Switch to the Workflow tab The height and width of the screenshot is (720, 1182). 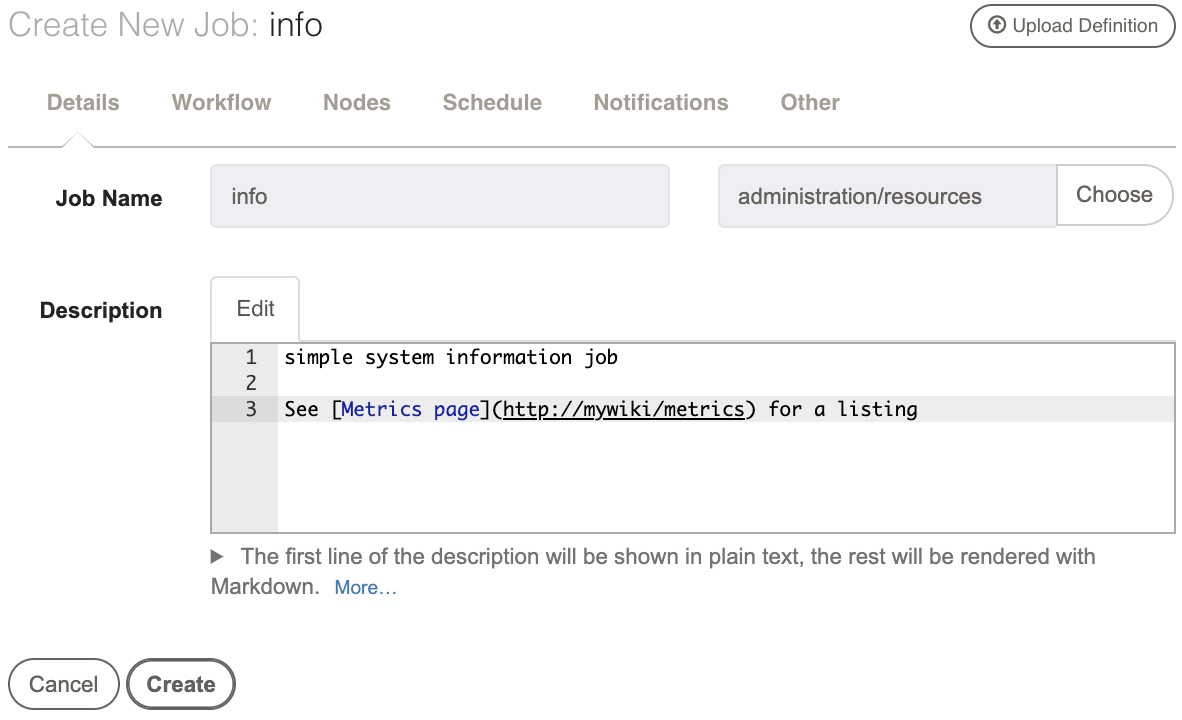(221, 103)
